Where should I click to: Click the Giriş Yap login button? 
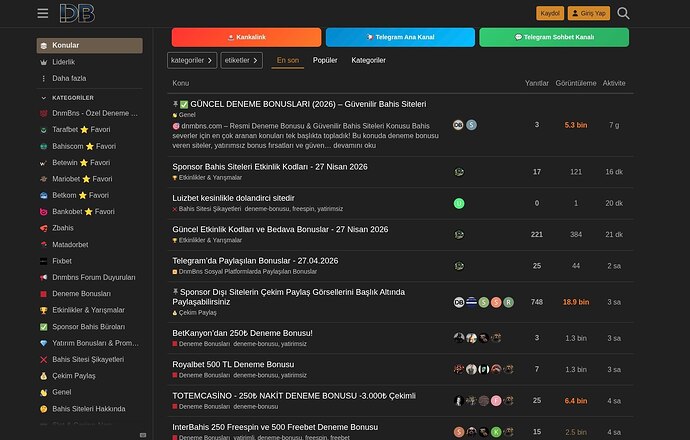588,13
